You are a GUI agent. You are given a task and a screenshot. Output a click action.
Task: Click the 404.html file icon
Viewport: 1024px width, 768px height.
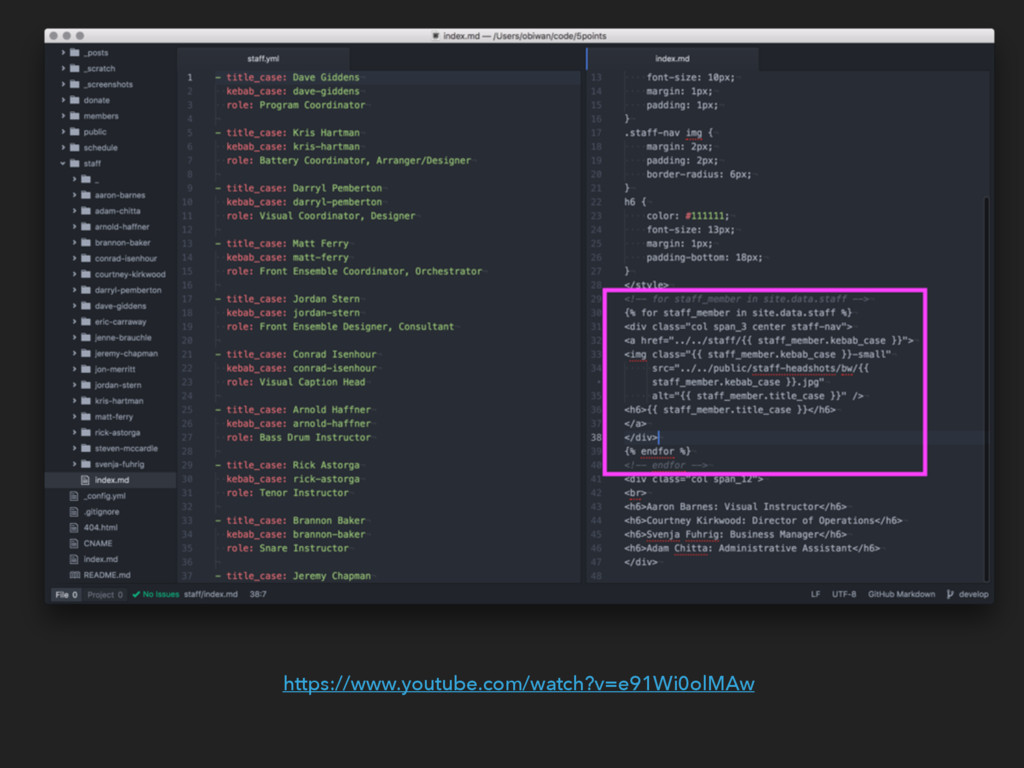tap(74, 527)
